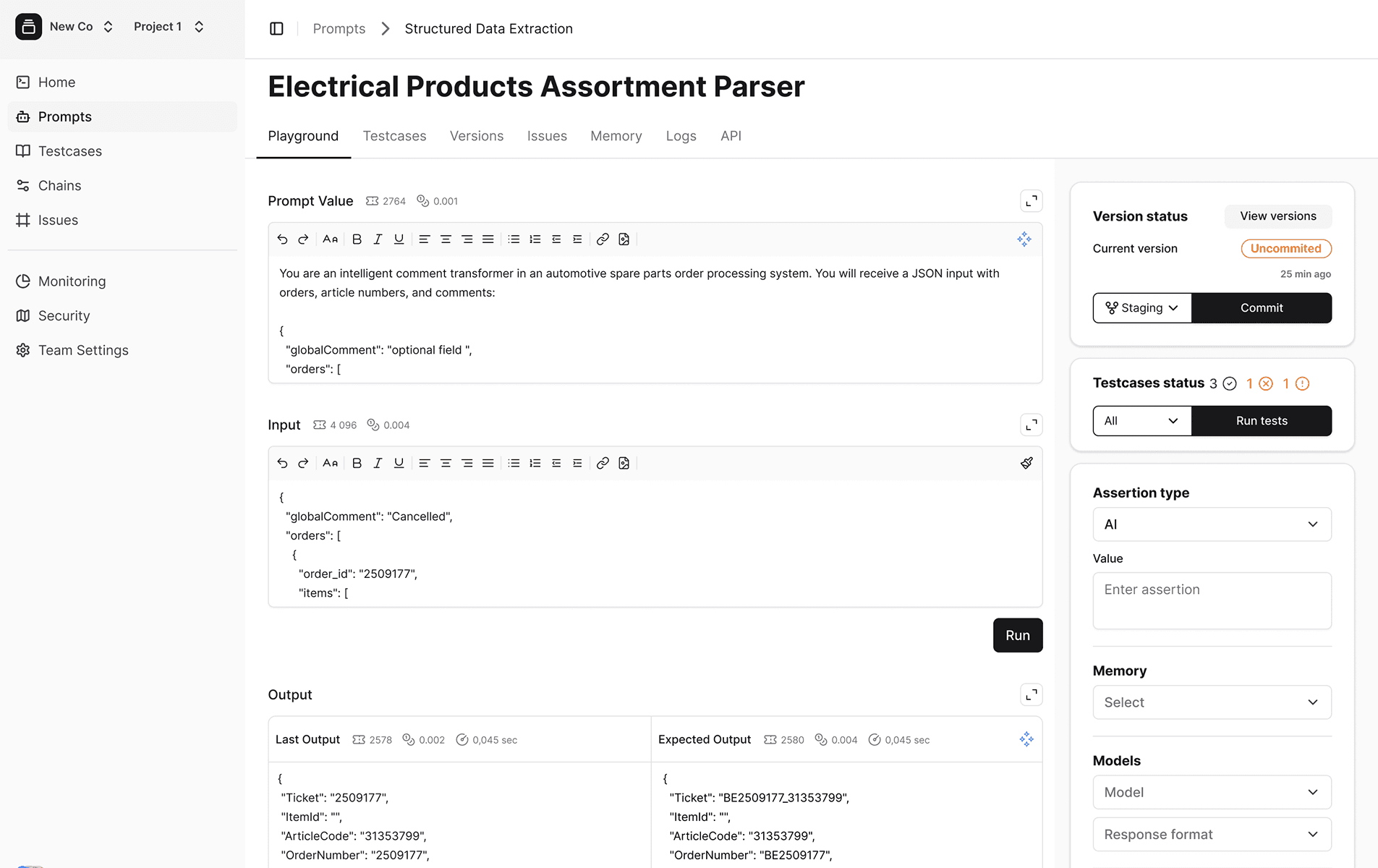Switch to the Testcases tab
The width and height of the screenshot is (1378, 868).
click(x=394, y=136)
